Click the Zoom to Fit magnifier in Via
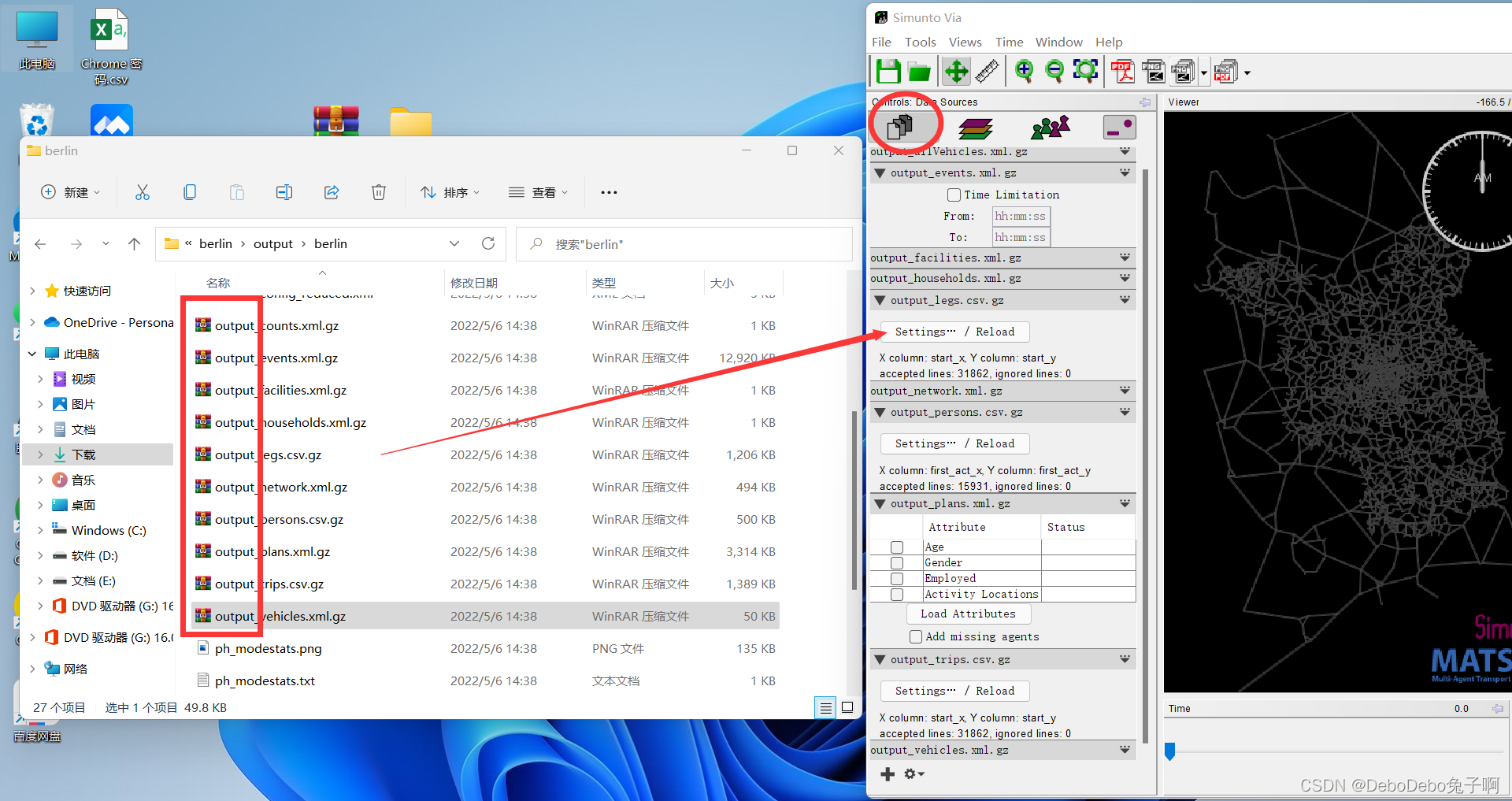This screenshot has width=1512, height=801. point(1085,71)
